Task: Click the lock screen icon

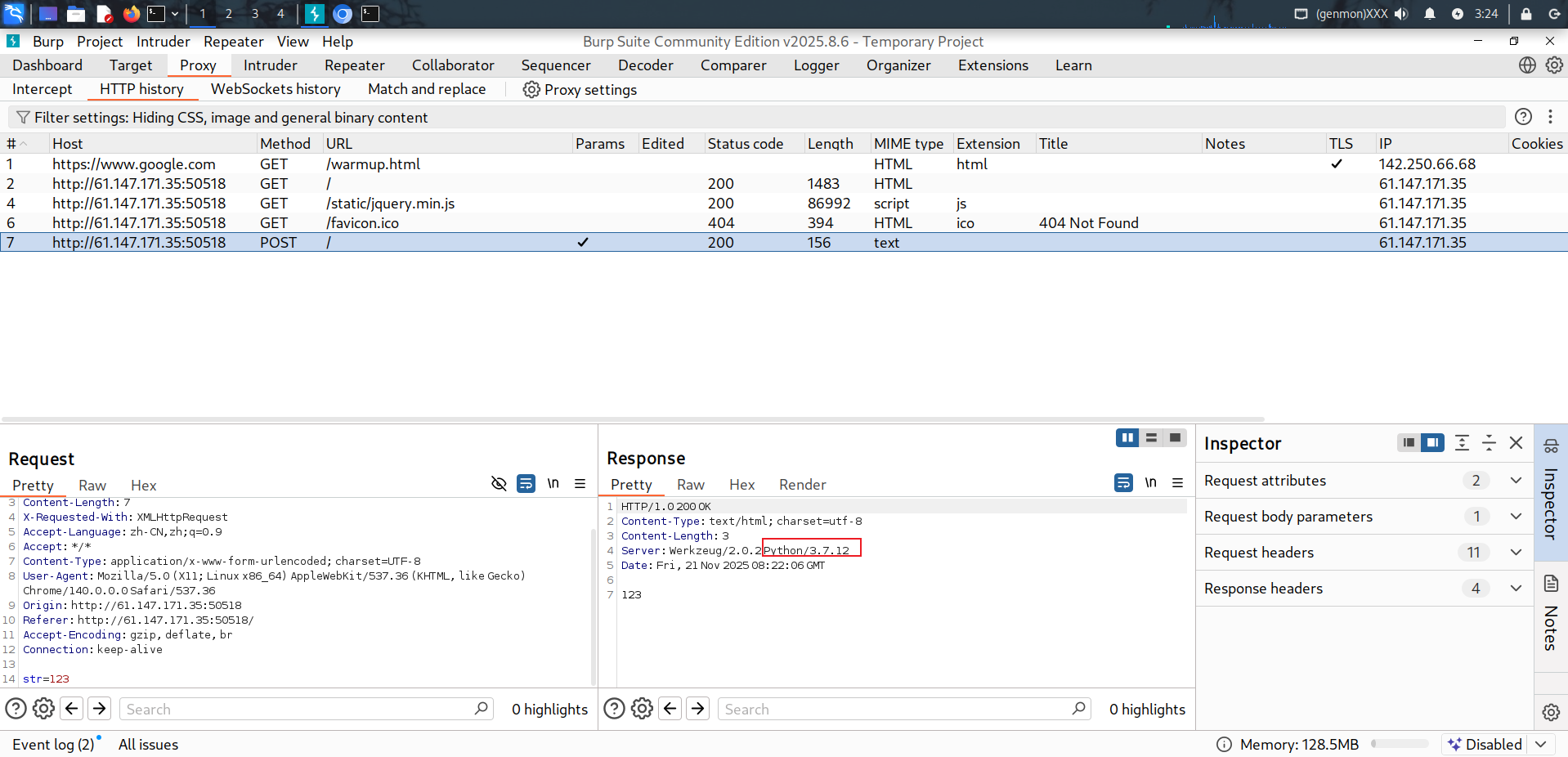Action: tap(1525, 14)
